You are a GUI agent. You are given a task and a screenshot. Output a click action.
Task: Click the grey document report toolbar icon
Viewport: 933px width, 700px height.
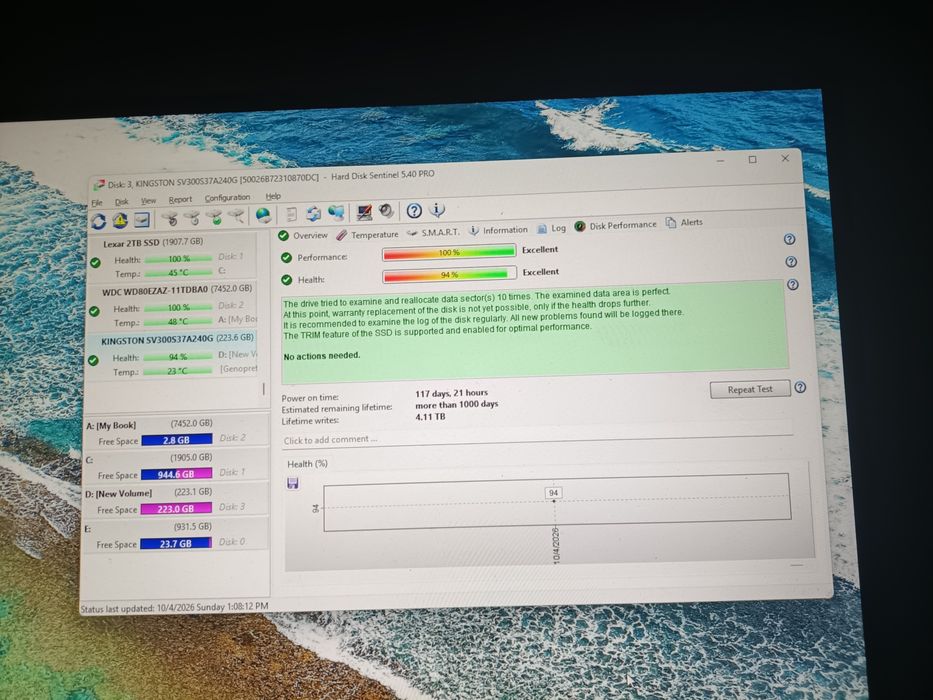click(291, 214)
